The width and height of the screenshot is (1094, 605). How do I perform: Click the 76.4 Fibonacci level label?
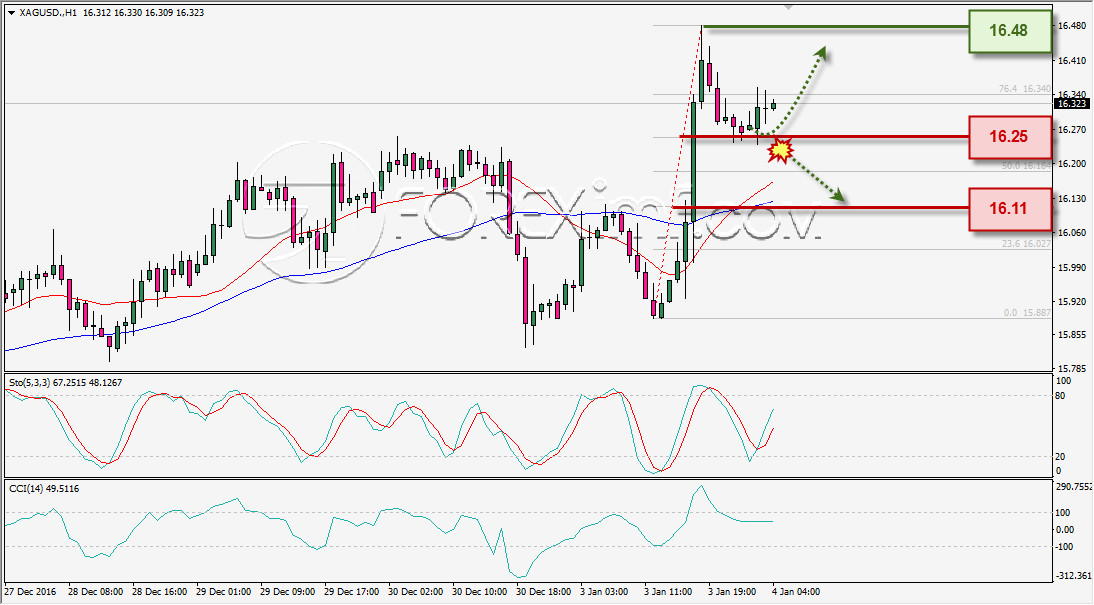[x=1024, y=89]
